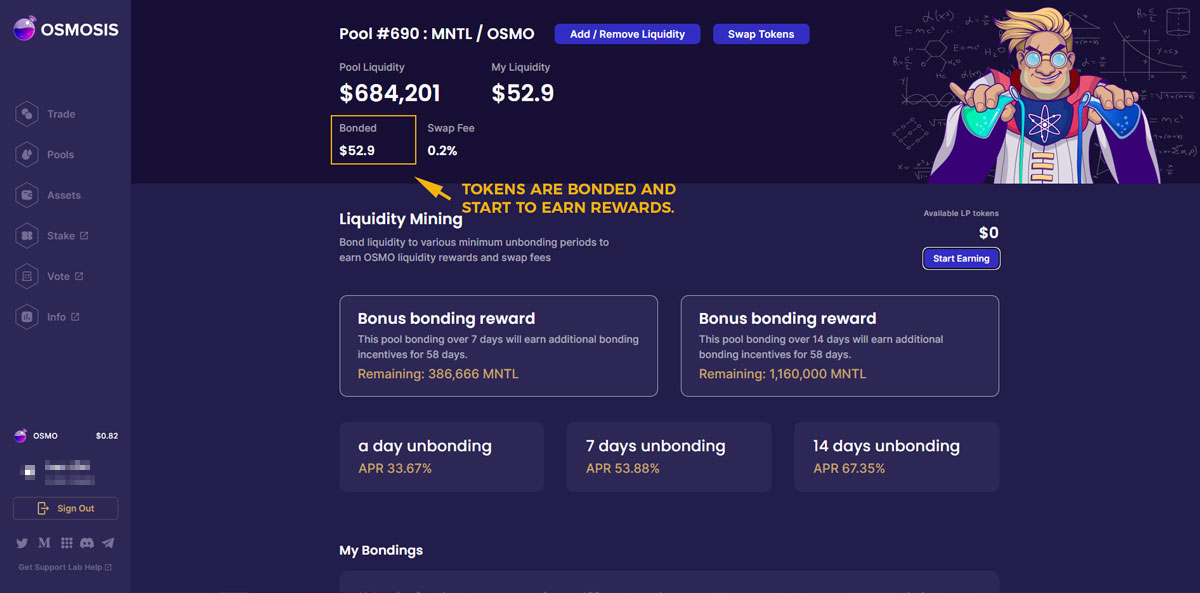
Task: Select the Stake external menu label
Action: pyautogui.click(x=67, y=236)
